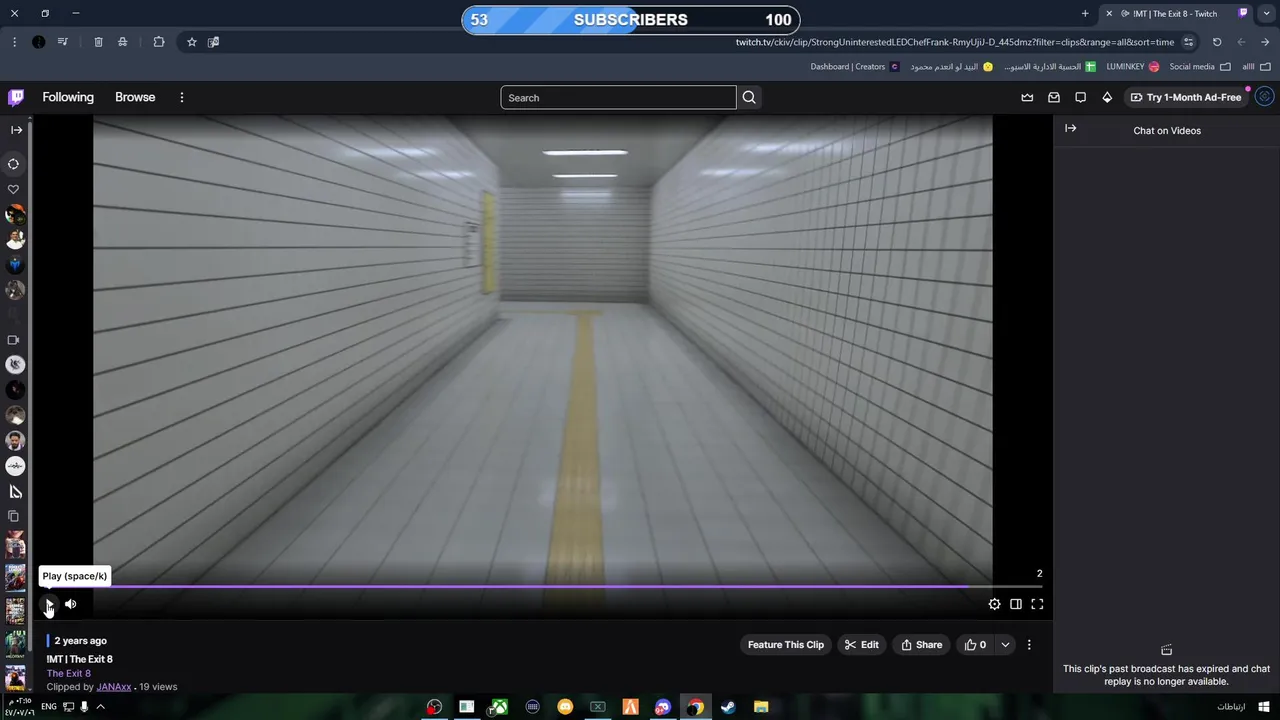Image resolution: width=1280 pixels, height=720 pixels.
Task: Bookmark this page with the star
Action: click(192, 42)
